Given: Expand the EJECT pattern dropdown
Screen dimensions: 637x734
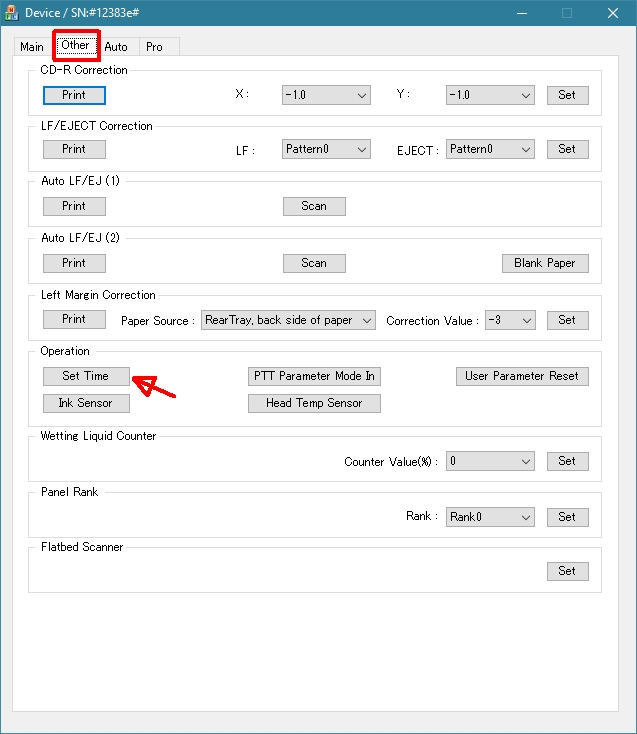Looking at the screenshot, I should tap(490, 149).
